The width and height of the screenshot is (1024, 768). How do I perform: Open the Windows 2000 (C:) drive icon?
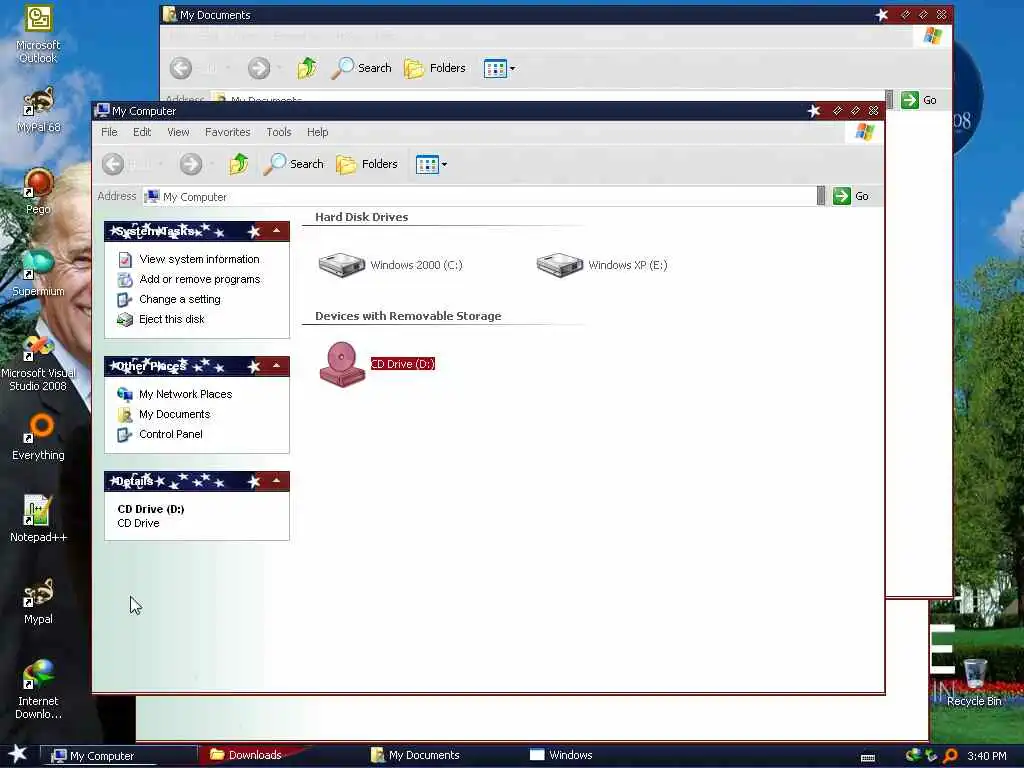point(342,264)
